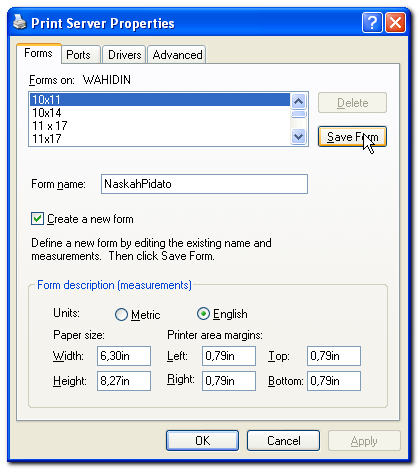Viewport: 418px width, 469px height.
Task: Select the 10x11 form in list
Action: 160,100
